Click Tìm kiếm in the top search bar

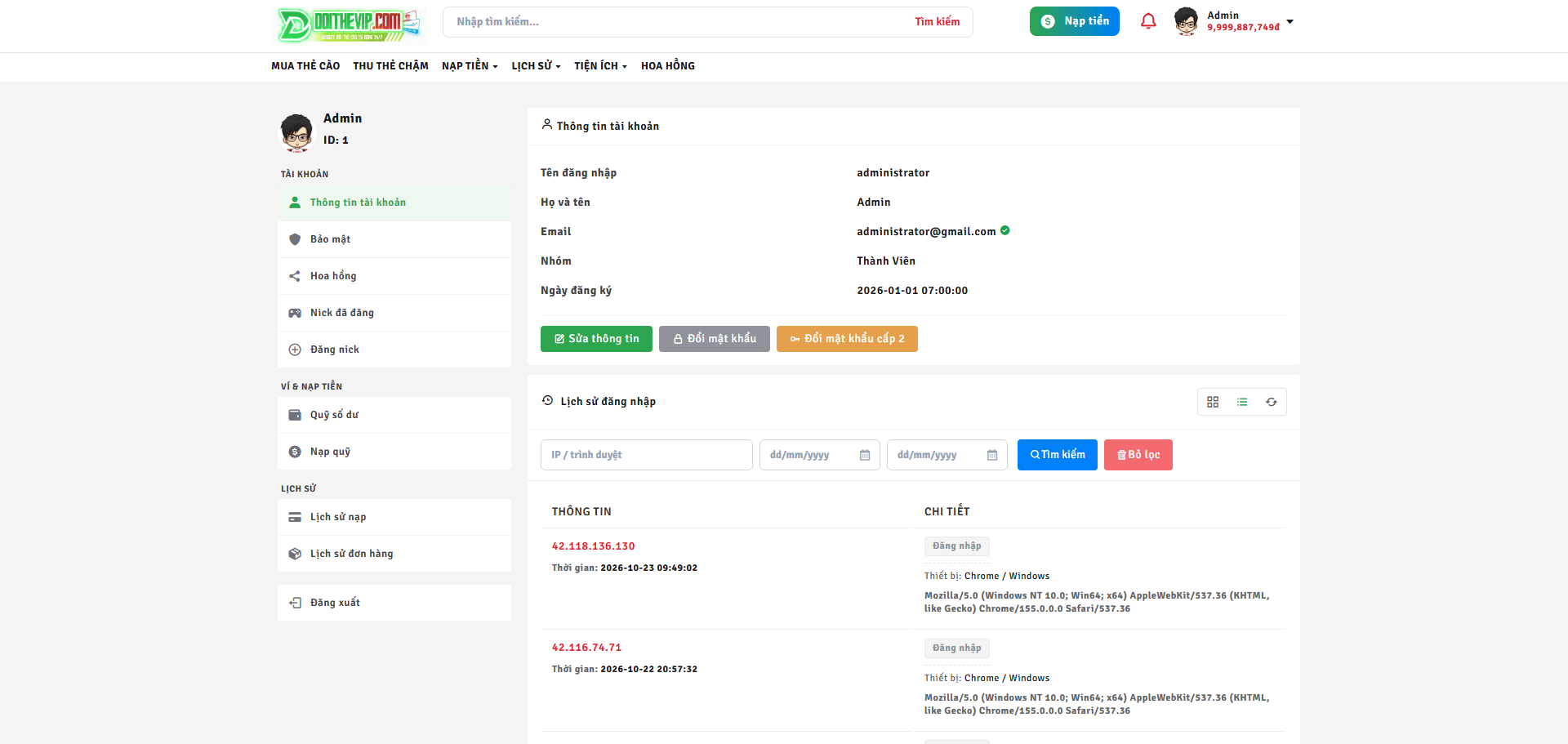(x=937, y=22)
